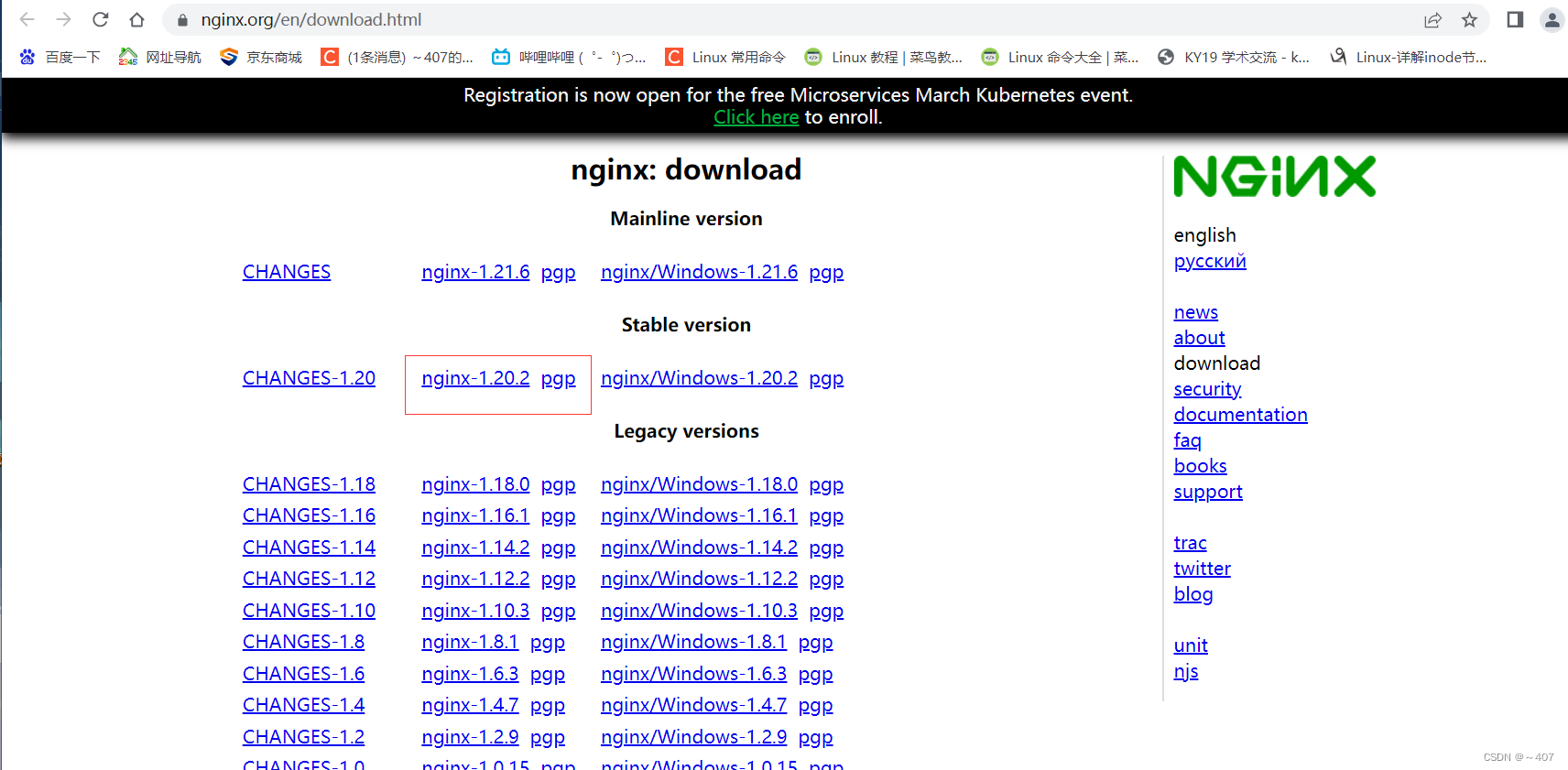Open the 网址导航 bookmark
The width and height of the screenshot is (1568, 770).
(x=160, y=57)
